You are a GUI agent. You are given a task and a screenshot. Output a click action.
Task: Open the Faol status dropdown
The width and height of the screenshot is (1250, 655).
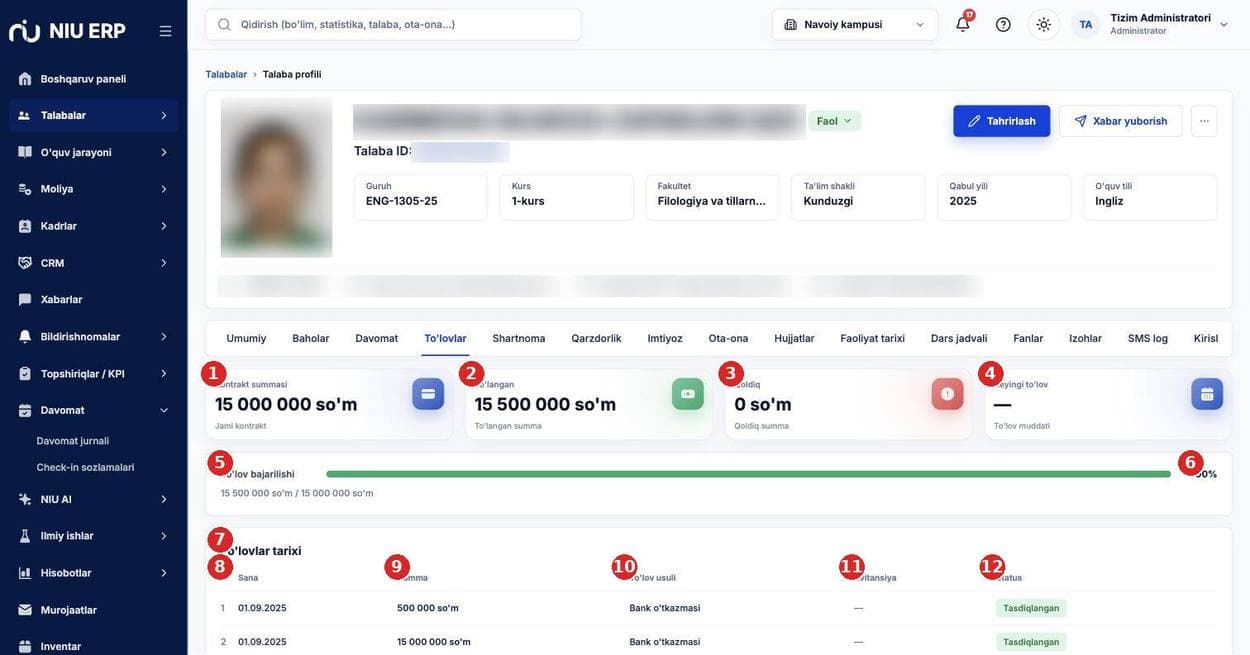[835, 121]
